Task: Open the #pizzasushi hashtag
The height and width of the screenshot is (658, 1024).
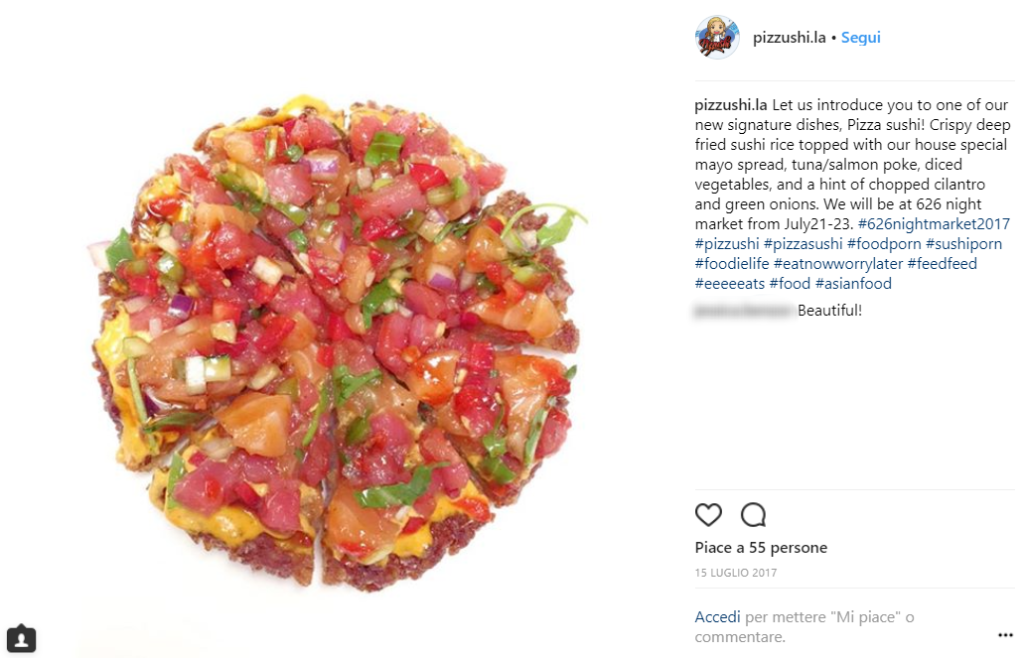Action: tap(803, 244)
